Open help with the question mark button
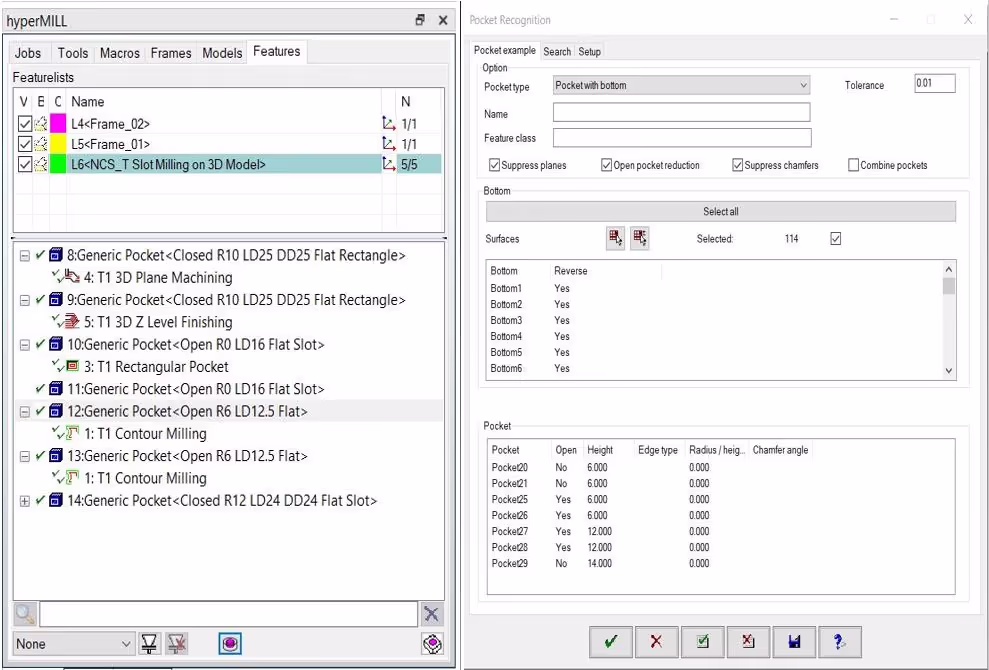Image resolution: width=989 pixels, height=670 pixels. pyautogui.click(x=840, y=642)
